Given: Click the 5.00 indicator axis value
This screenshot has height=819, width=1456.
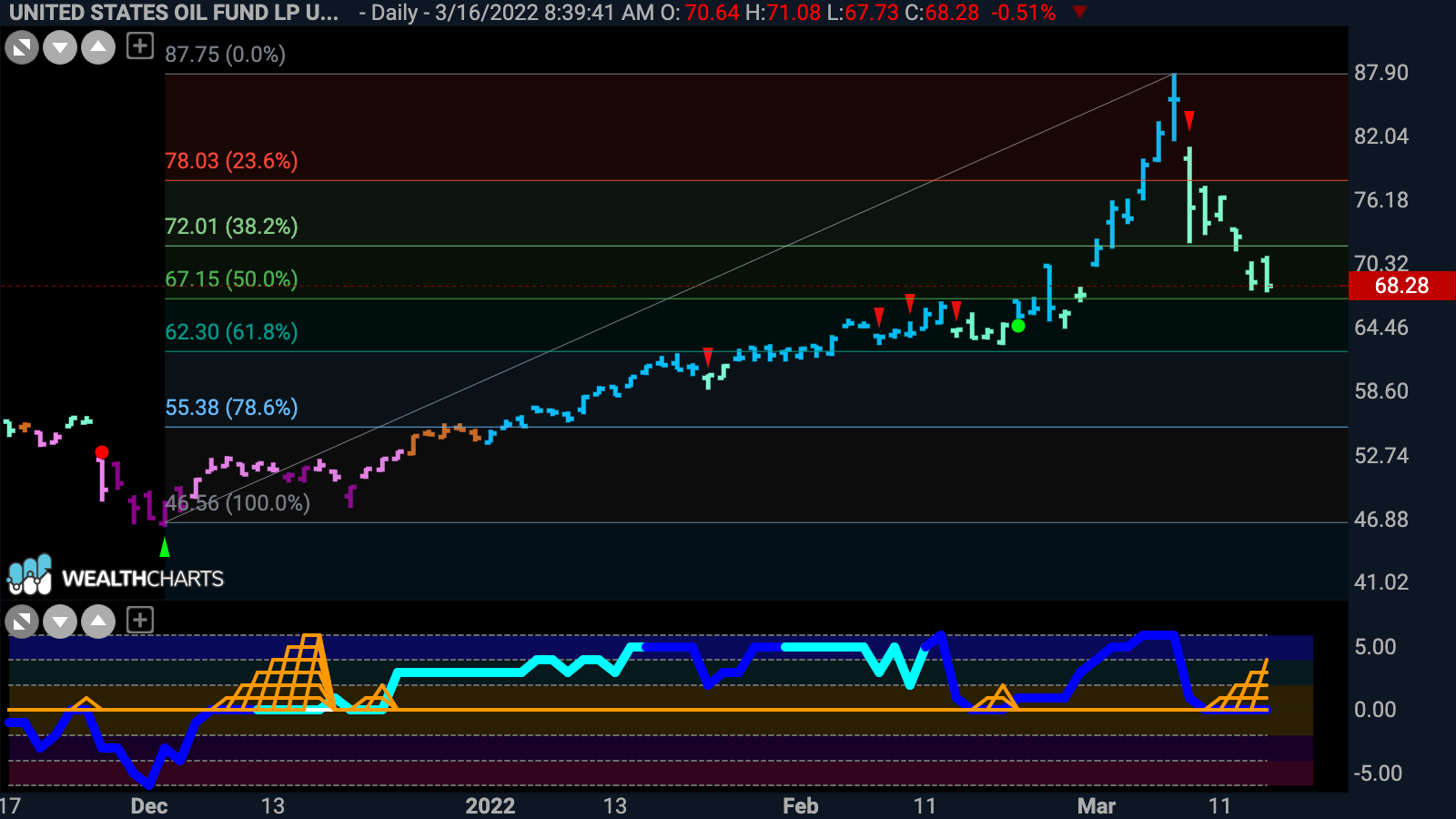Looking at the screenshot, I should (1375, 647).
